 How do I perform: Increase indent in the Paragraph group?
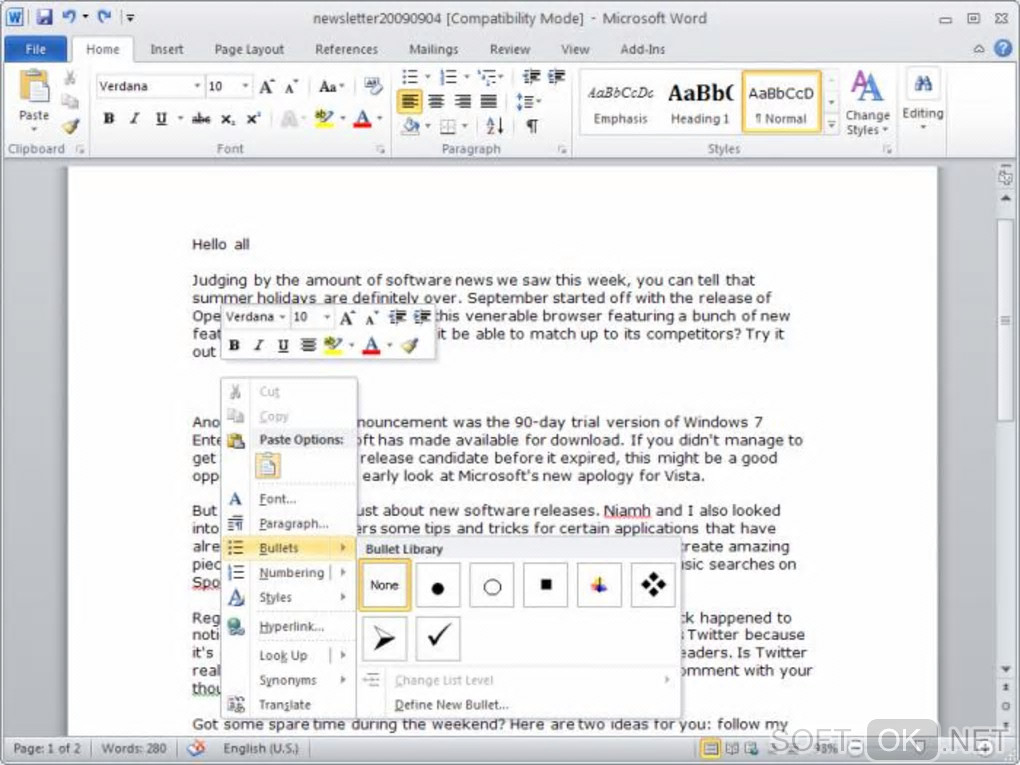[556, 77]
